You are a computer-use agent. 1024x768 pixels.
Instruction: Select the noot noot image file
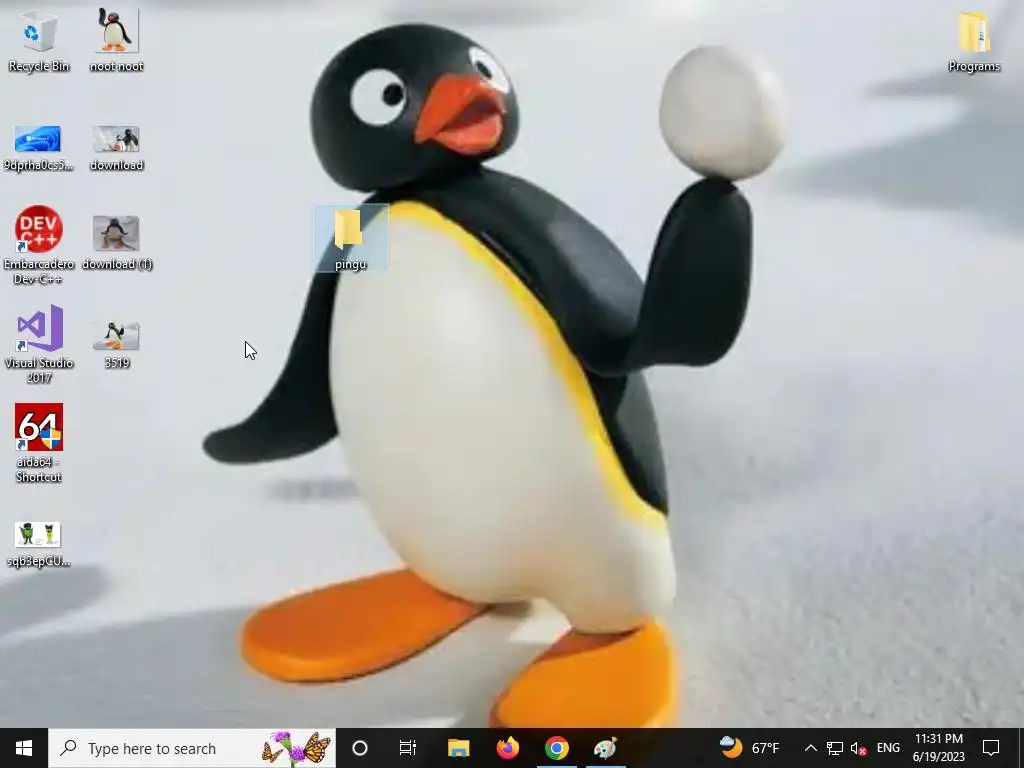click(116, 40)
